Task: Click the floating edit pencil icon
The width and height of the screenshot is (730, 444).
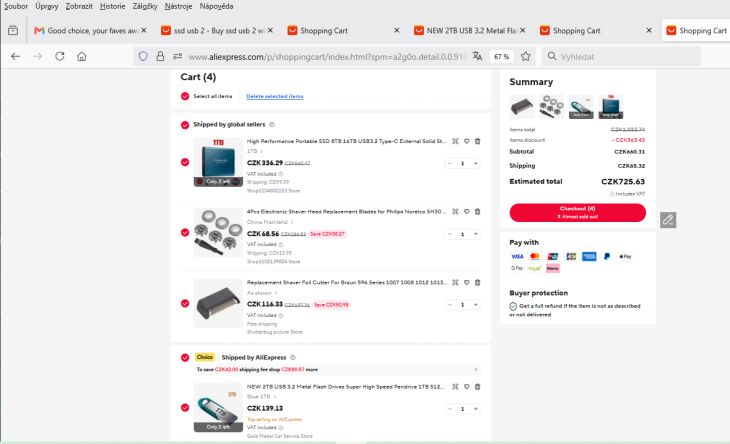Action: 668,220
